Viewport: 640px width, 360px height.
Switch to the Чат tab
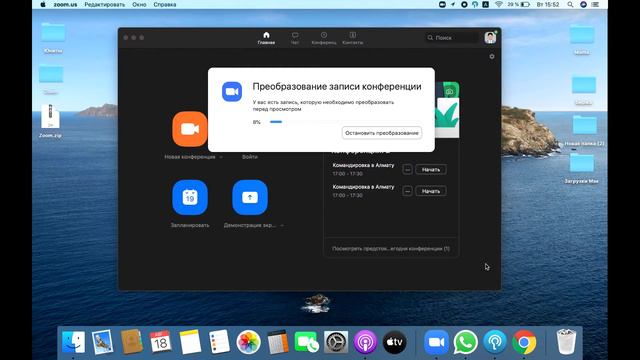[295, 38]
